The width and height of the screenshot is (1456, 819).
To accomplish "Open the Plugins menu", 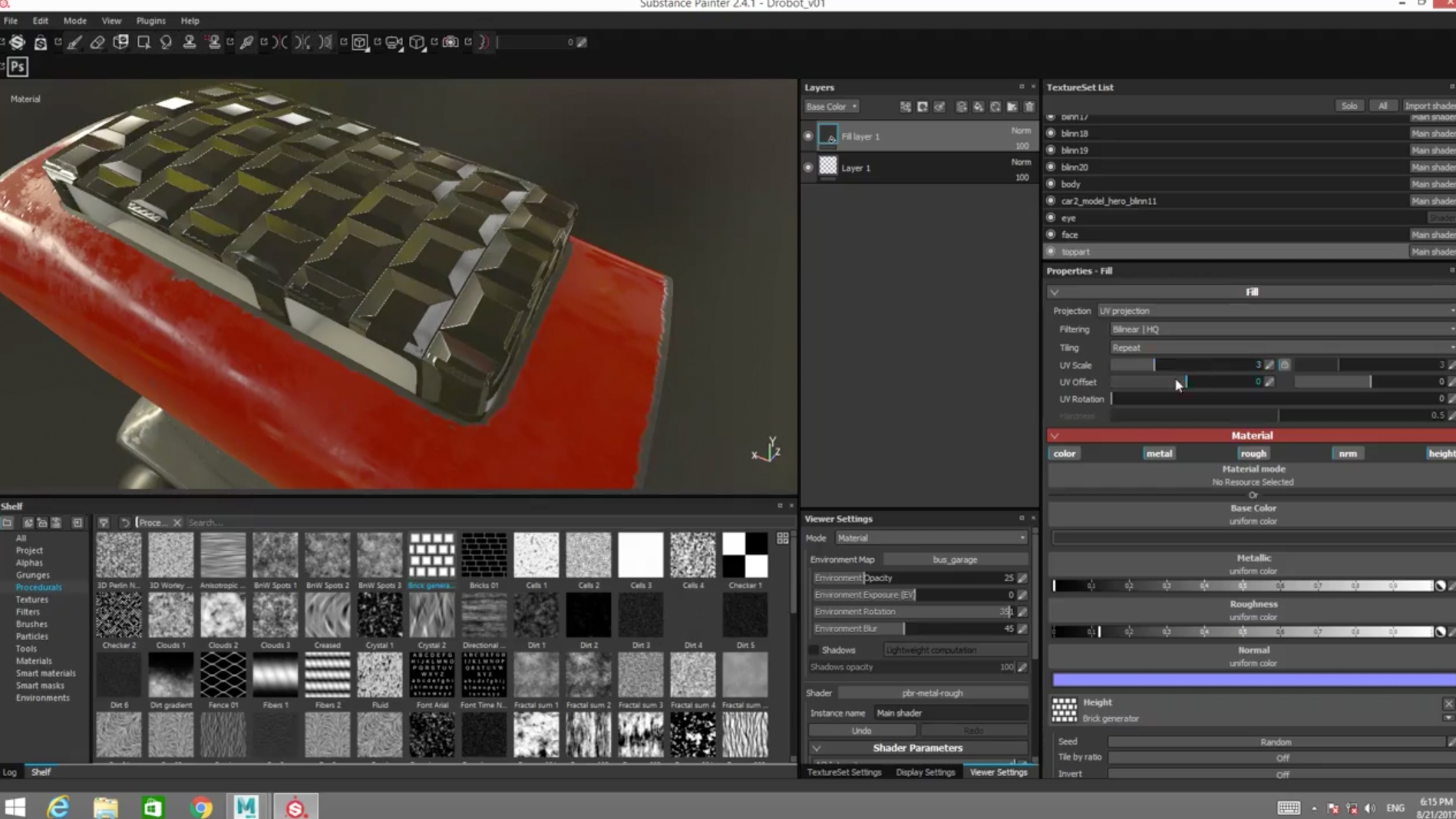I will click(150, 21).
